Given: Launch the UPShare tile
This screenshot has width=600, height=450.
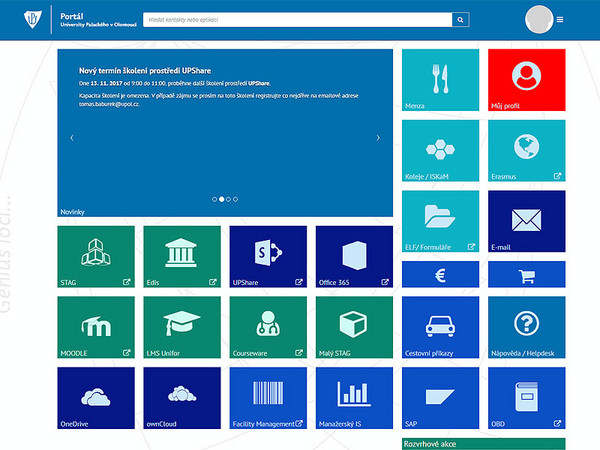Looking at the screenshot, I should click(268, 257).
